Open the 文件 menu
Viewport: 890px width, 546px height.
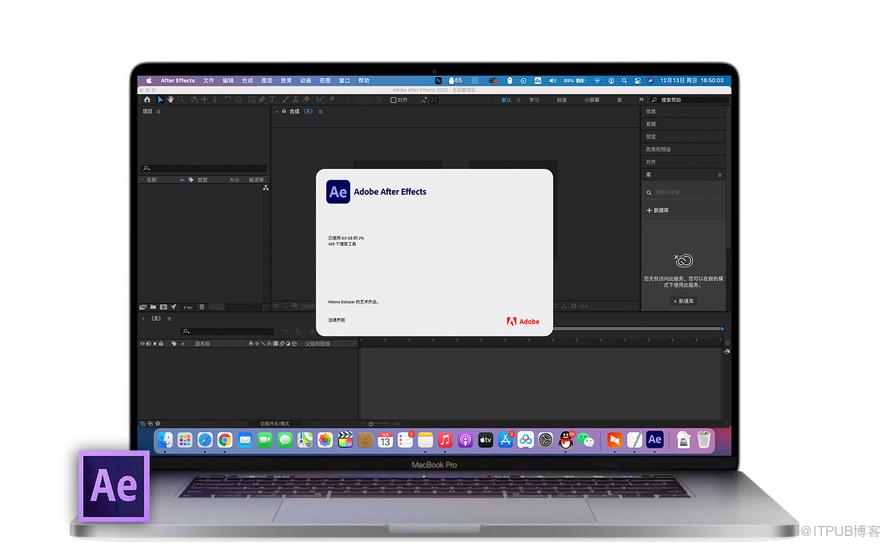tap(209, 81)
